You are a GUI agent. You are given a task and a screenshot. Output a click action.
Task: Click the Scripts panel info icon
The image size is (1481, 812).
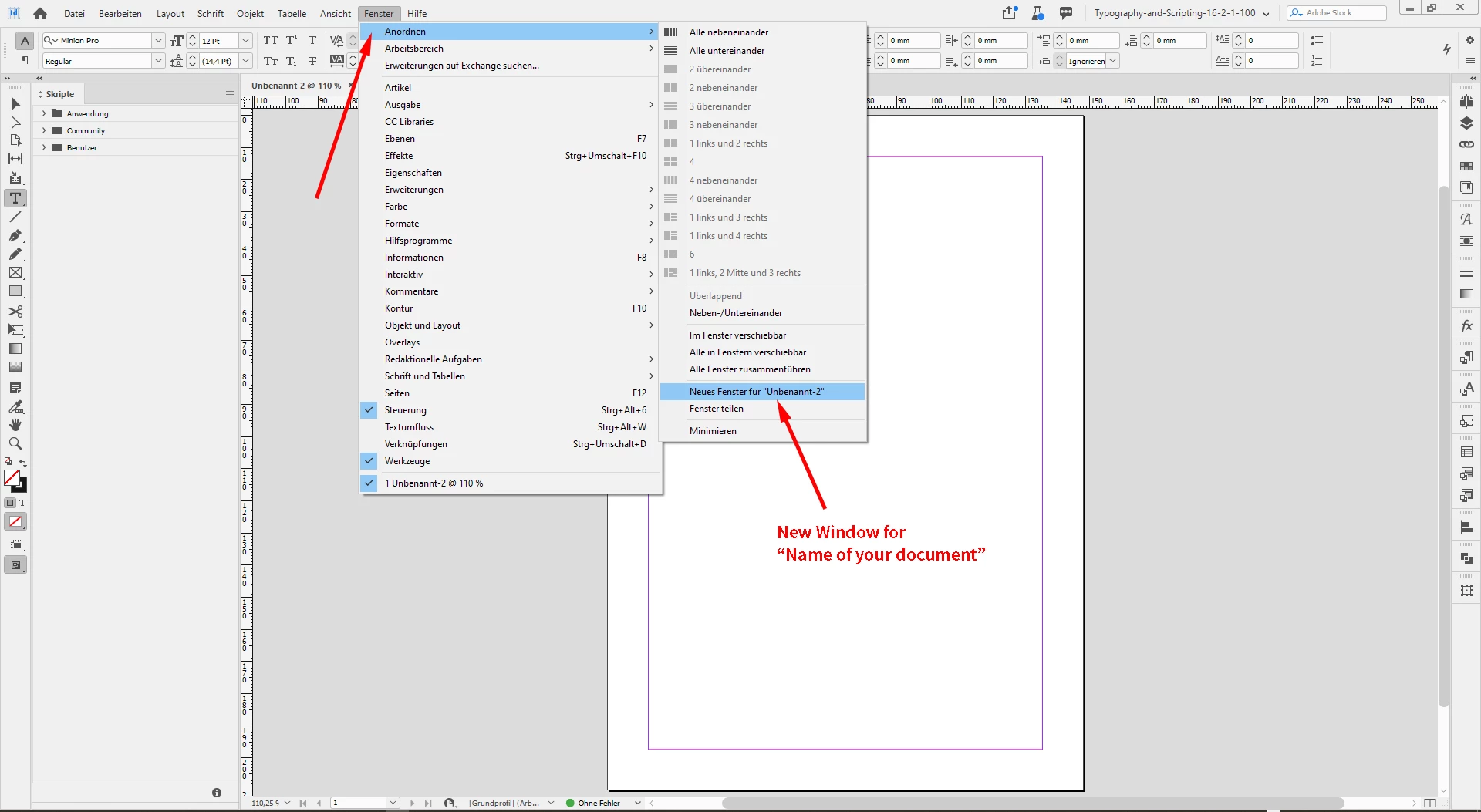[217, 793]
